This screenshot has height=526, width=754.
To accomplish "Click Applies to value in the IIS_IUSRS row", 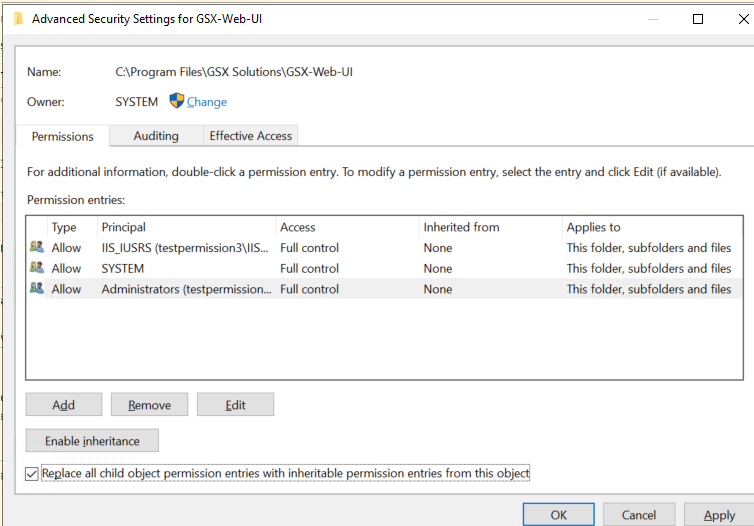I will (x=649, y=248).
